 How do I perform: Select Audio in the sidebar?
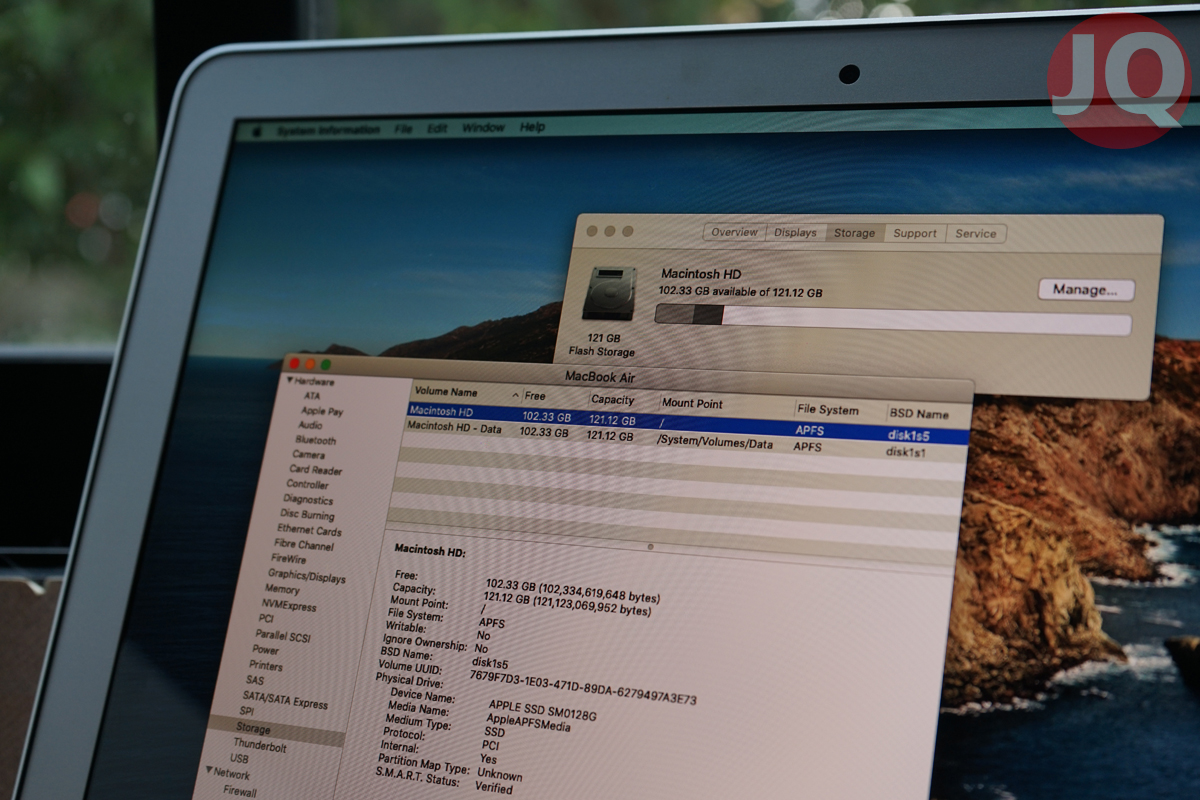coord(310,425)
